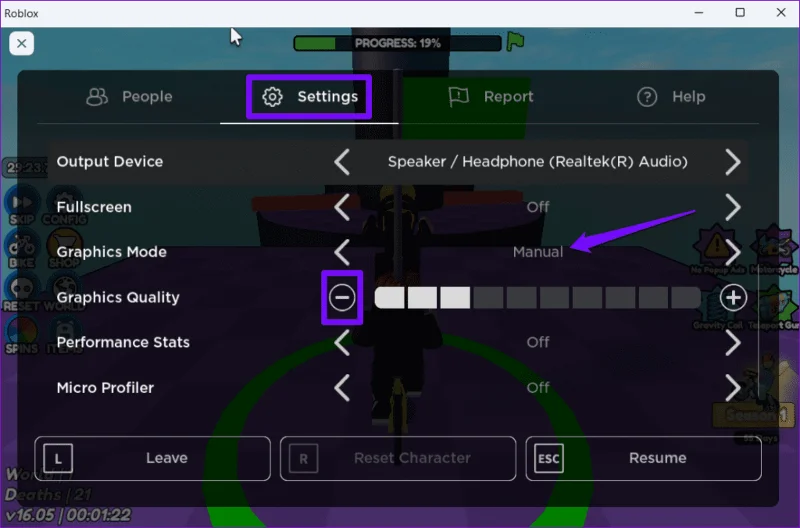Open the People tab

tap(129, 96)
